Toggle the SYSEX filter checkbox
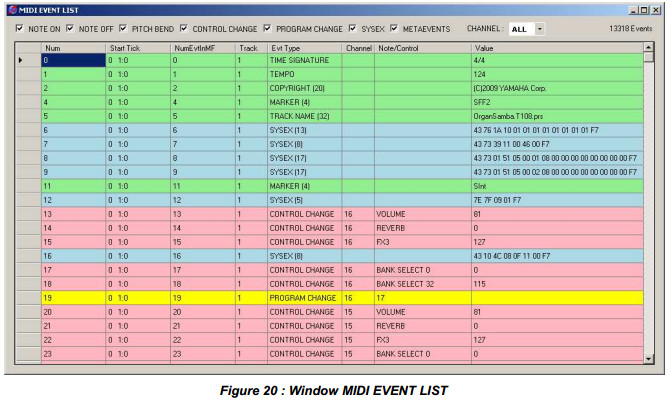Image resolution: width=671 pixels, height=403 pixels. click(x=353, y=29)
